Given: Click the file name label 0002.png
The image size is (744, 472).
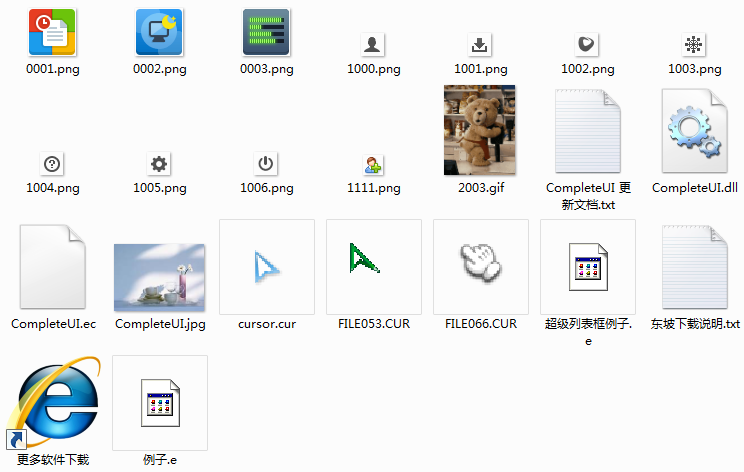Looking at the screenshot, I should tap(160, 69).
